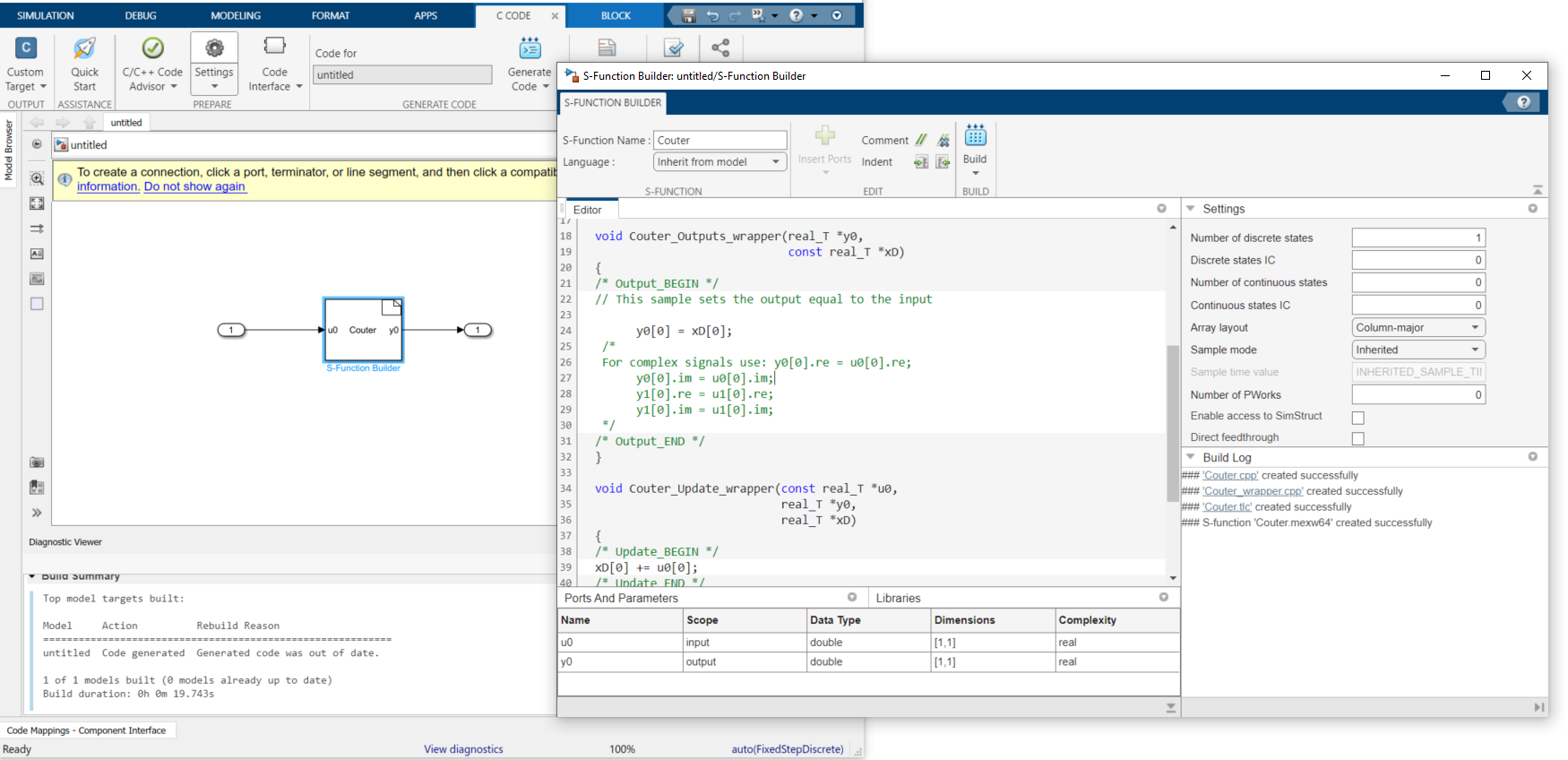This screenshot has width=1568, height=760.
Task: Open the Array layout Column-major dropdown
Action: (x=1418, y=328)
